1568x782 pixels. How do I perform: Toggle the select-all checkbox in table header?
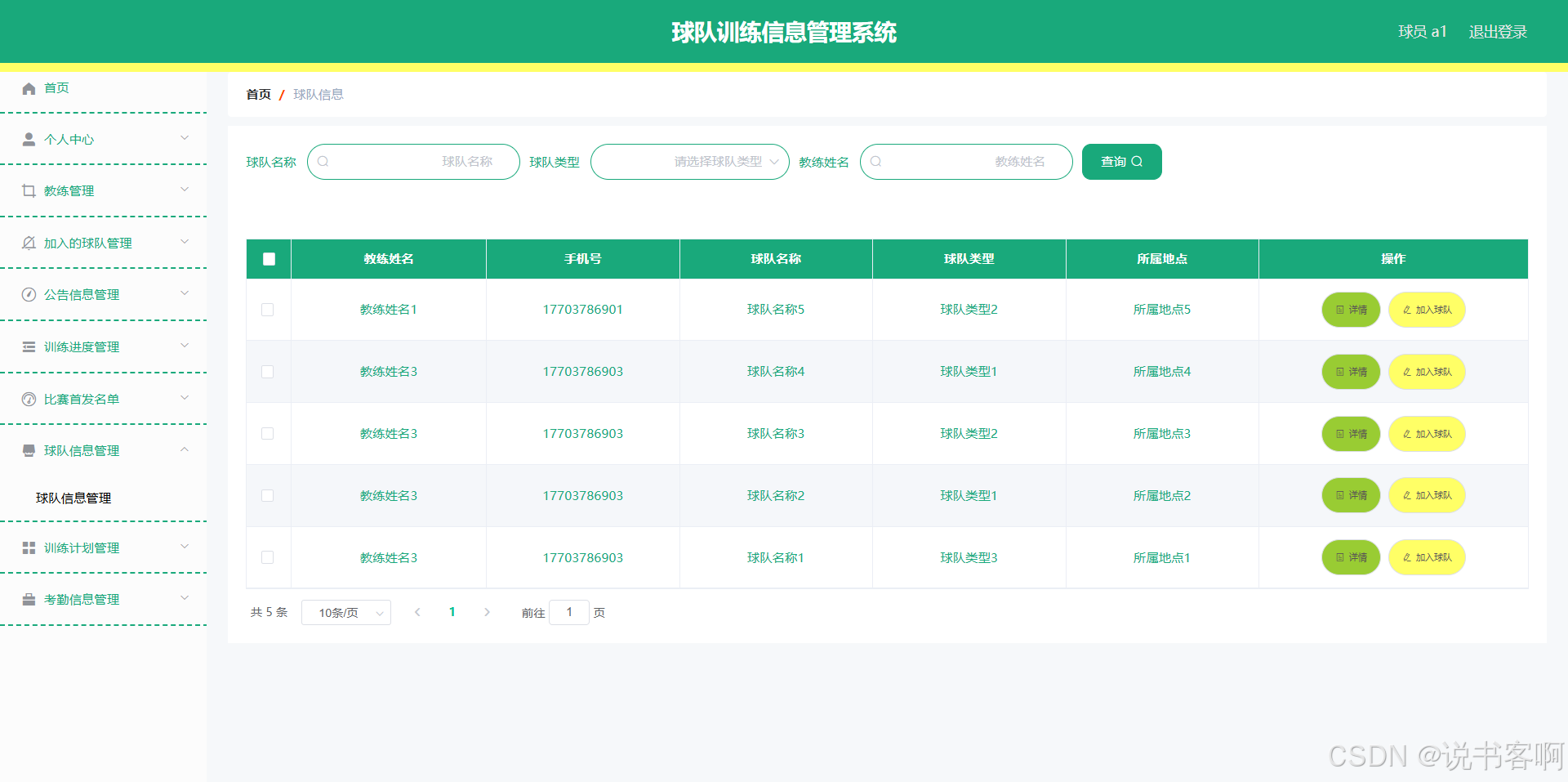point(269,259)
